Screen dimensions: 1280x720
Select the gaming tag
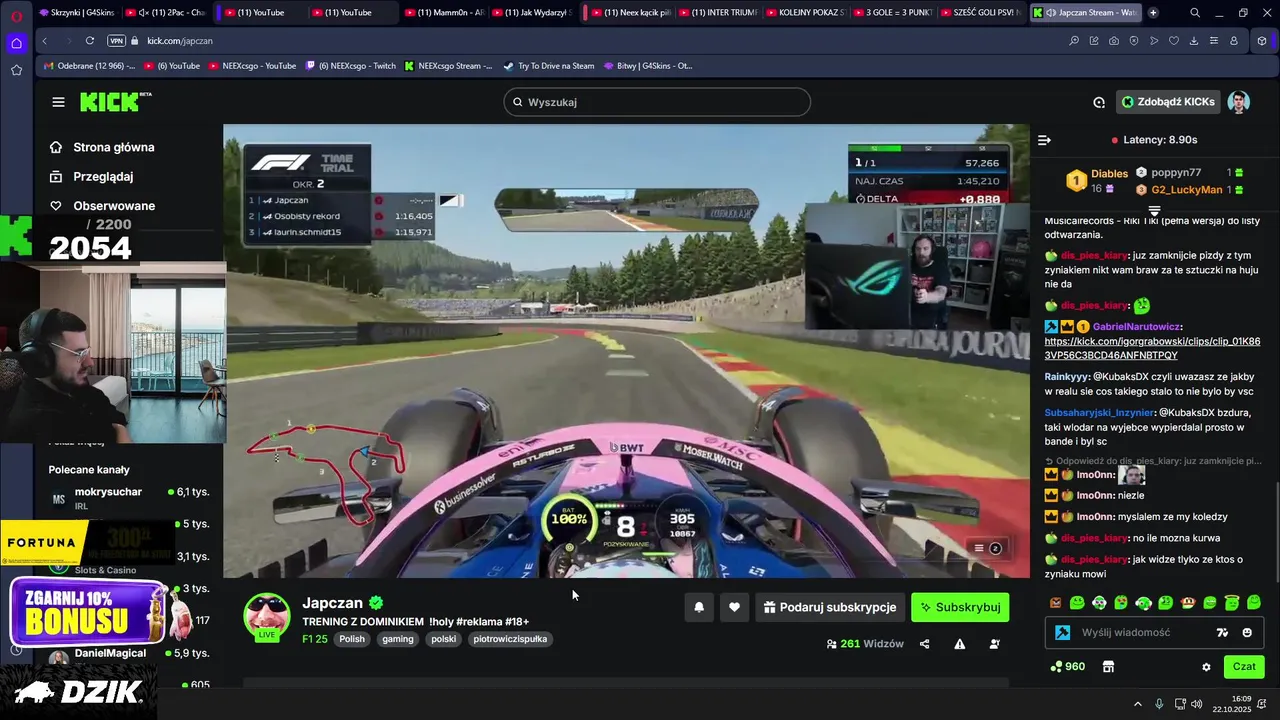point(397,639)
